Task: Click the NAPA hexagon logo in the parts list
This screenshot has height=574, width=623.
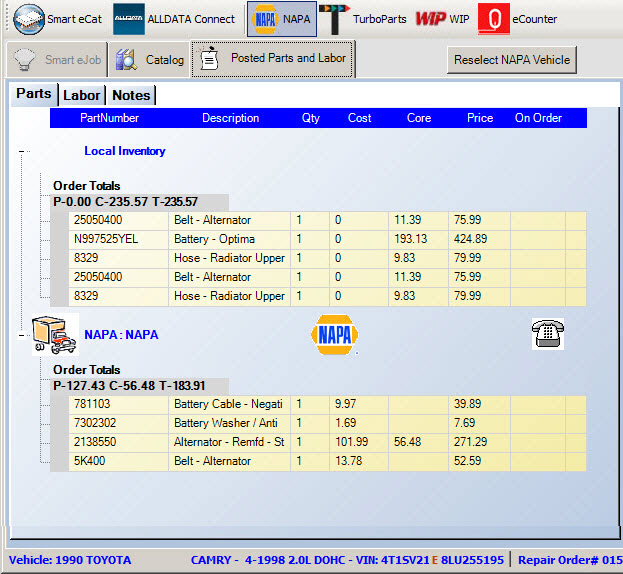Action: (335, 335)
